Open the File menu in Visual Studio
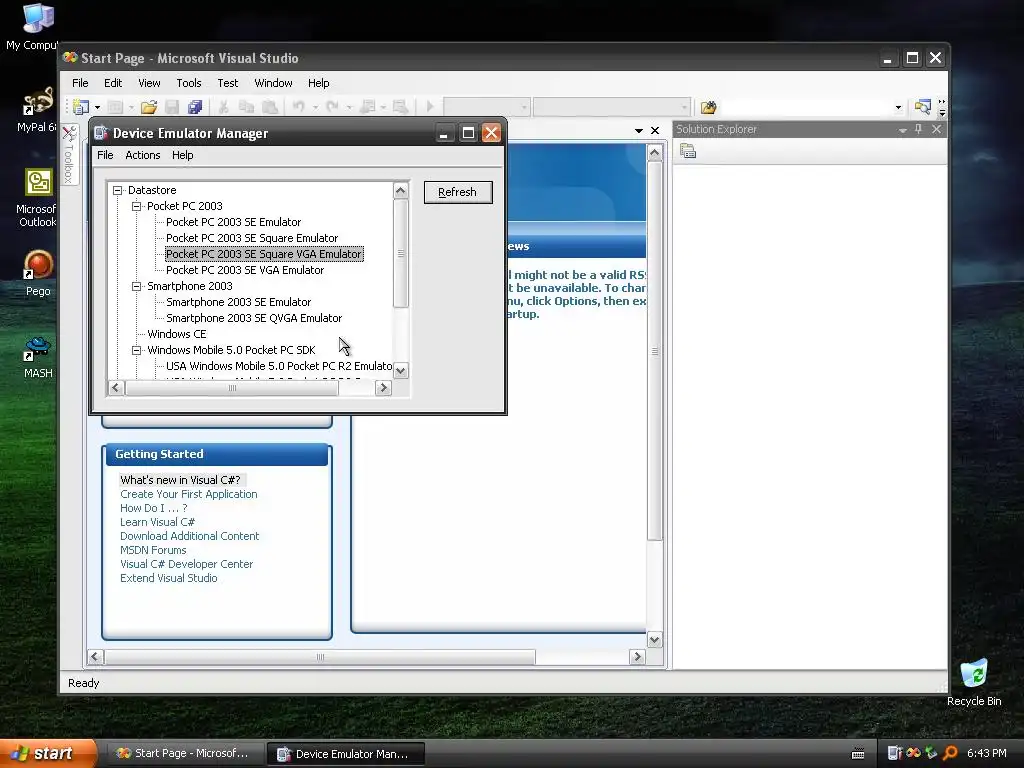The image size is (1024, 768). [x=80, y=83]
